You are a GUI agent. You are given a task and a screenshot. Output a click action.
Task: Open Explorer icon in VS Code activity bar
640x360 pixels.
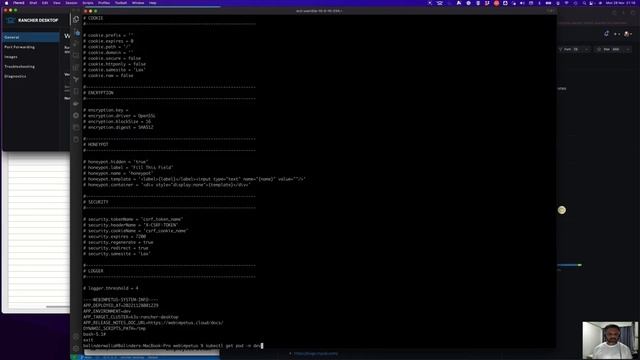coord(76,19)
